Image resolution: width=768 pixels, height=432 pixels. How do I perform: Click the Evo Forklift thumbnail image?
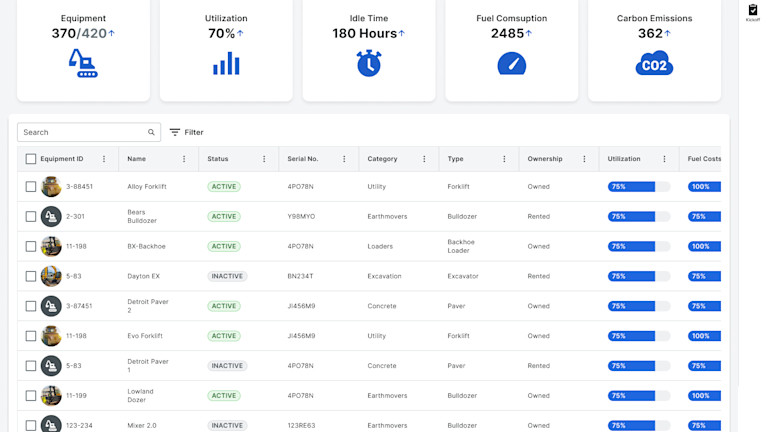coord(51,336)
